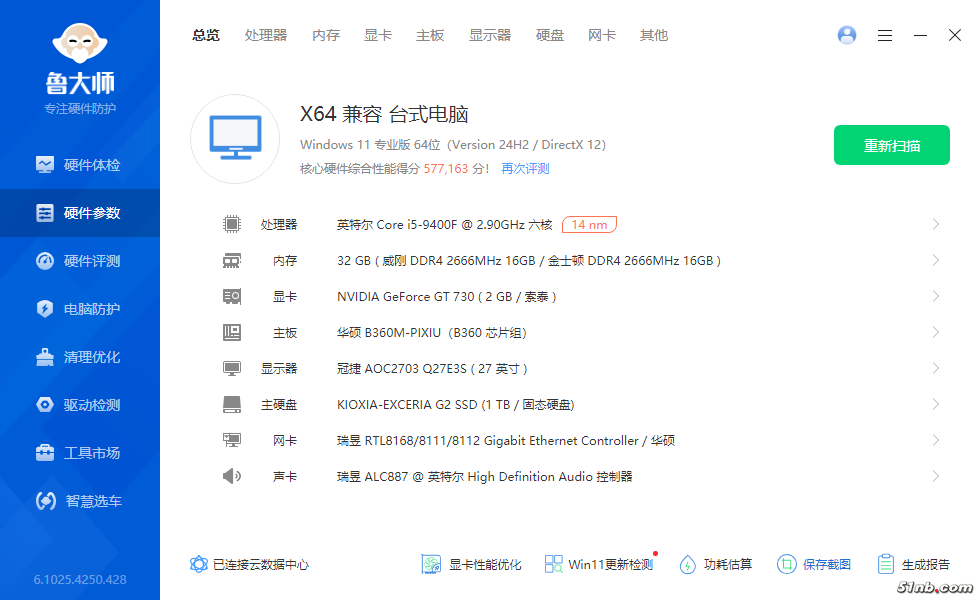
Task: Open 电脑防护 sidebar item
Action: 79,309
